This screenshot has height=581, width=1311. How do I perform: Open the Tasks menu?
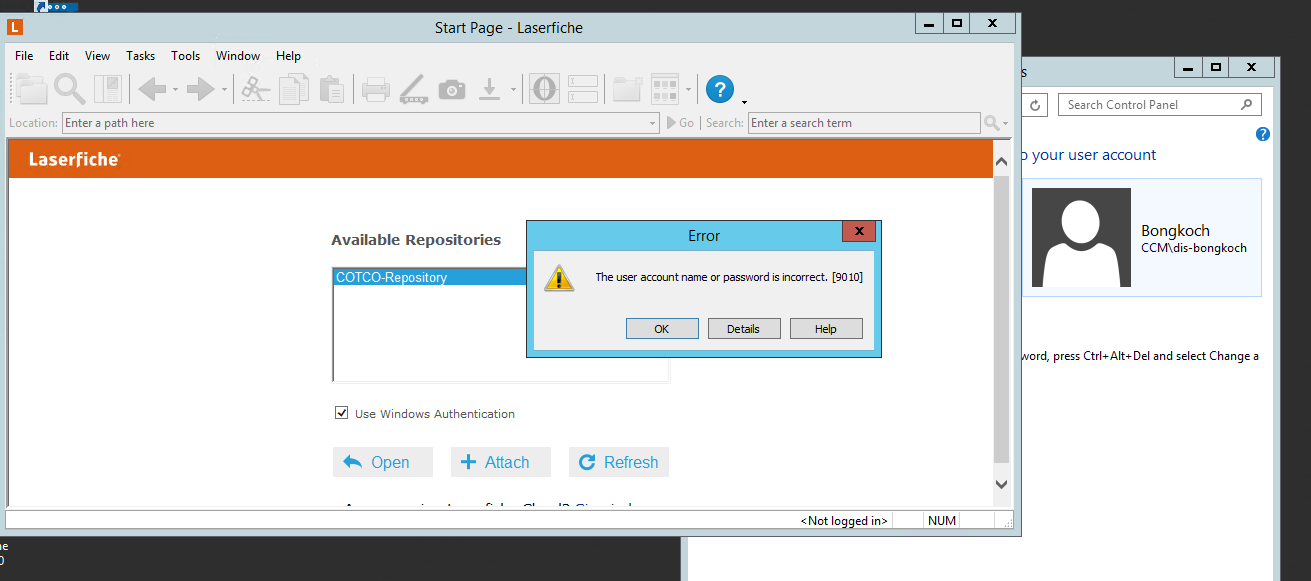[140, 56]
